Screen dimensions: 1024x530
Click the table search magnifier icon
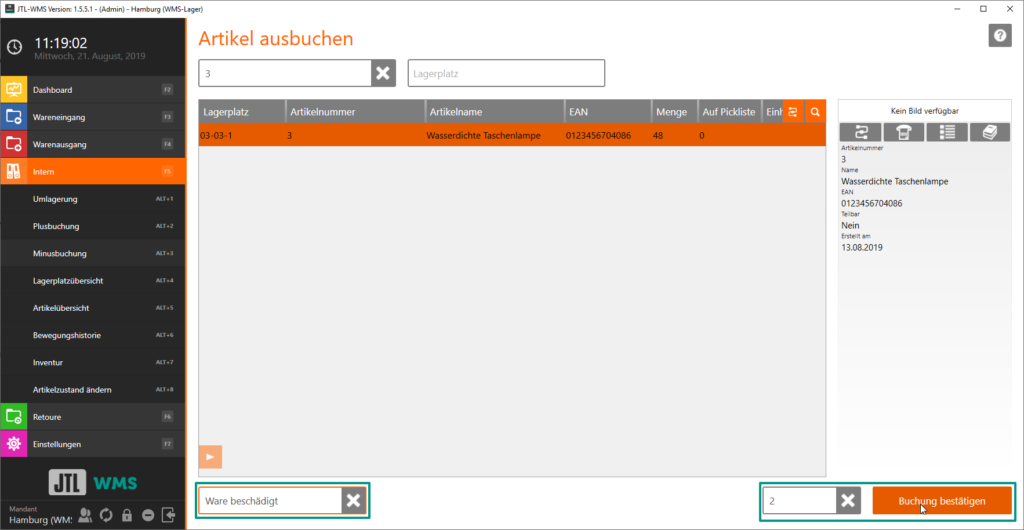click(815, 112)
